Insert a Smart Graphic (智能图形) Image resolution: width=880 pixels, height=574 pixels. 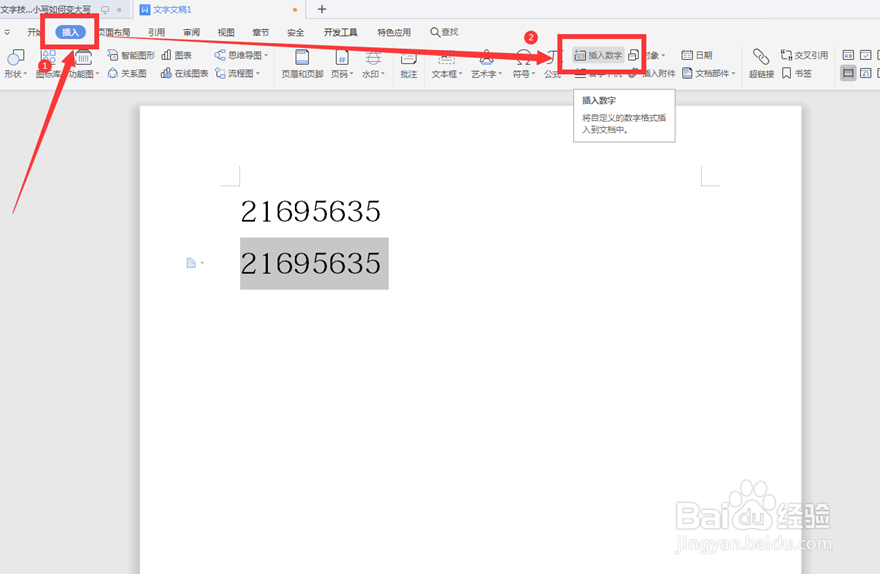(131, 55)
